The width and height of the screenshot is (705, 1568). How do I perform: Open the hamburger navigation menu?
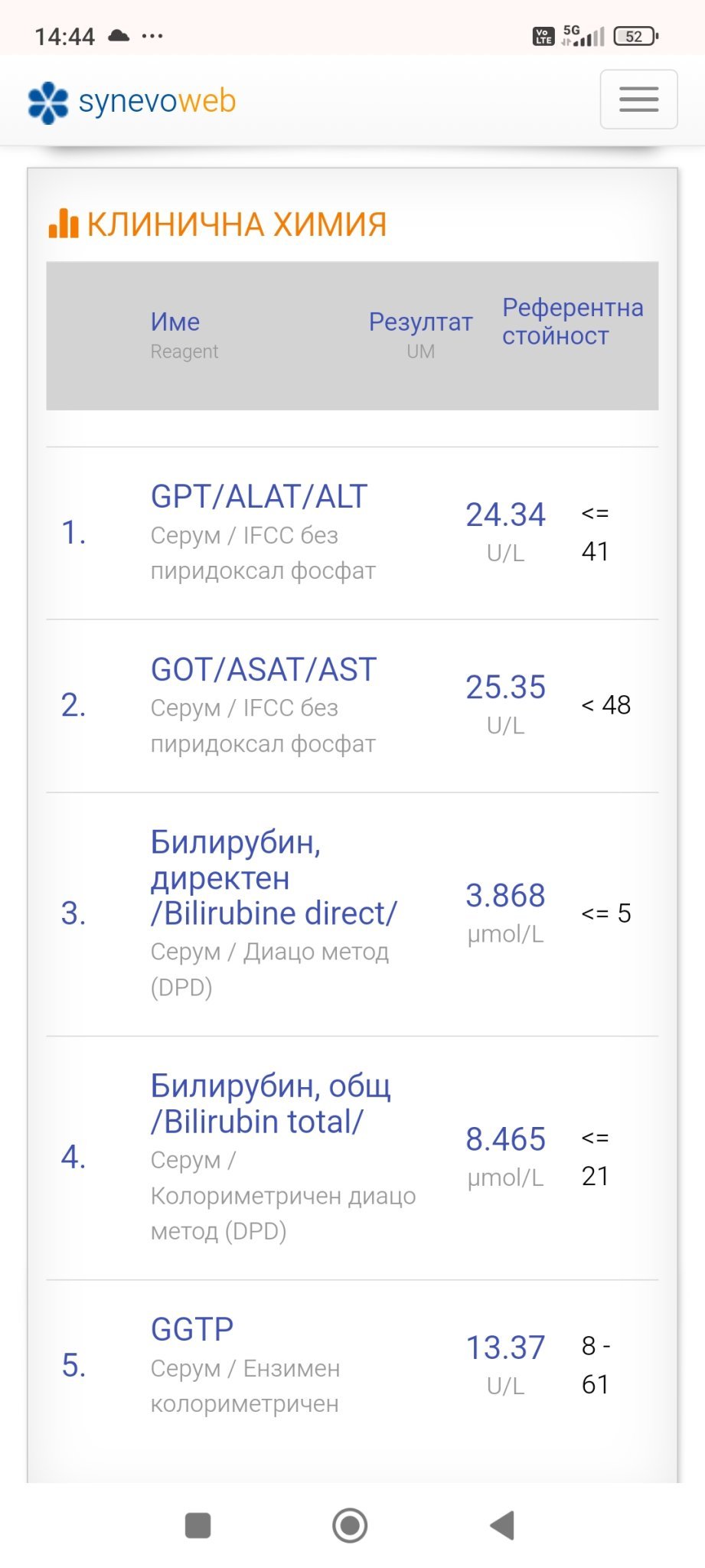638,100
